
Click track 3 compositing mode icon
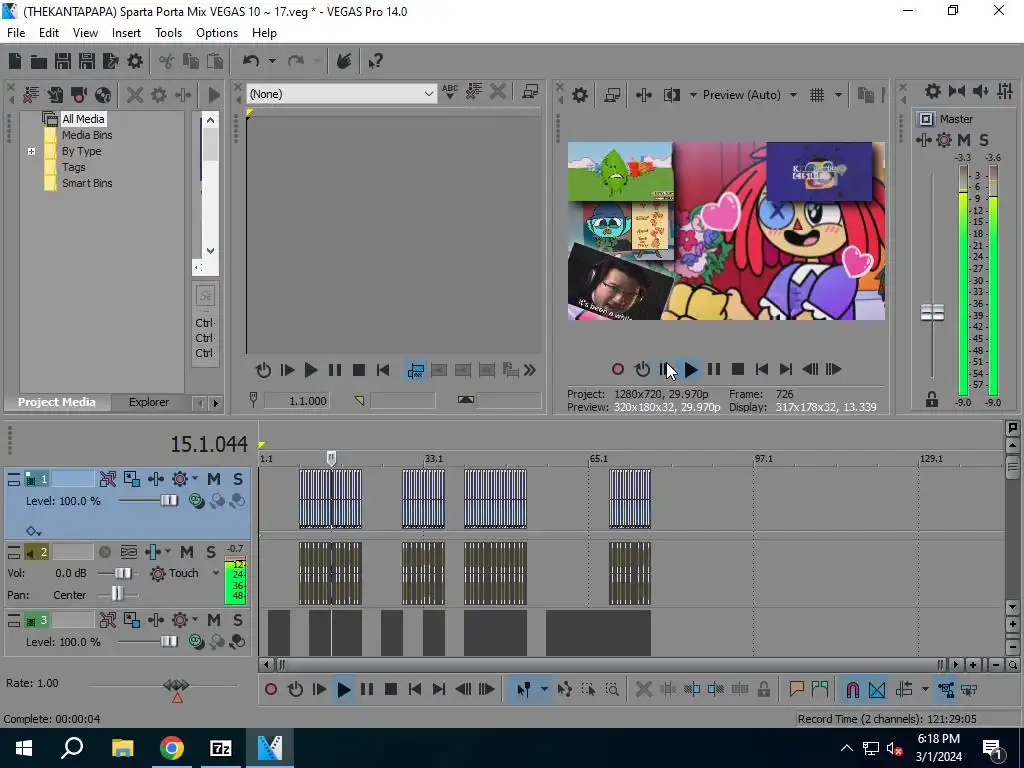[x=238, y=642]
